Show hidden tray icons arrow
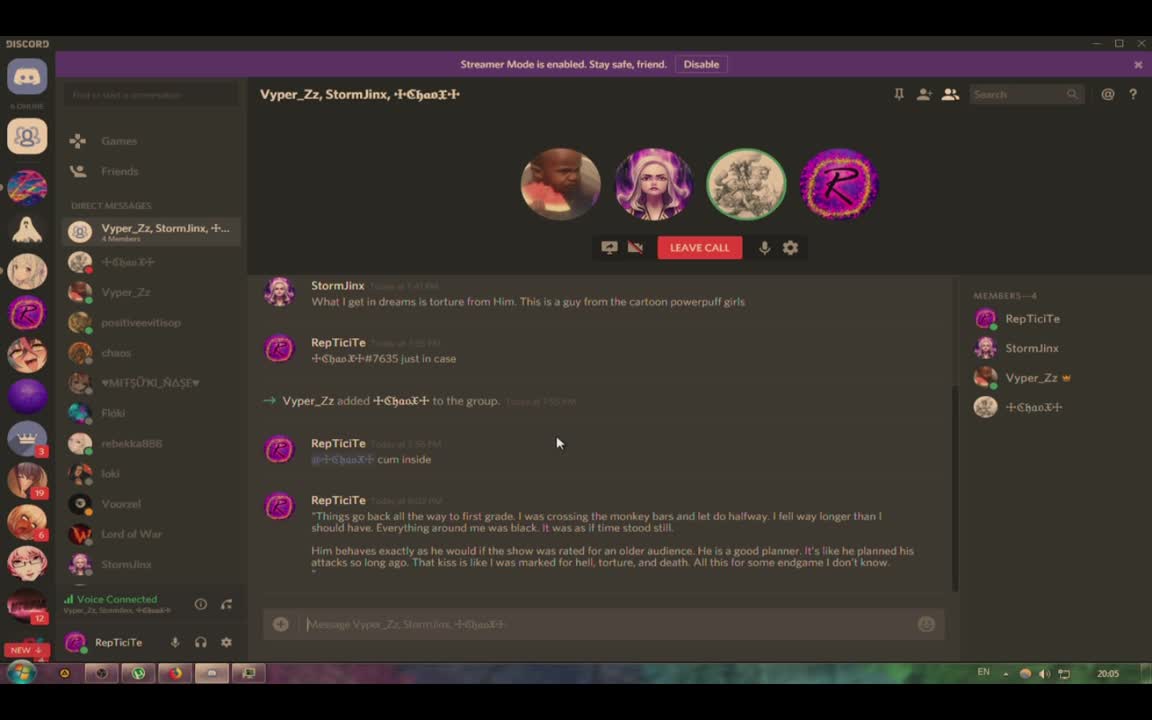Image resolution: width=1152 pixels, height=720 pixels. coord(1005,674)
